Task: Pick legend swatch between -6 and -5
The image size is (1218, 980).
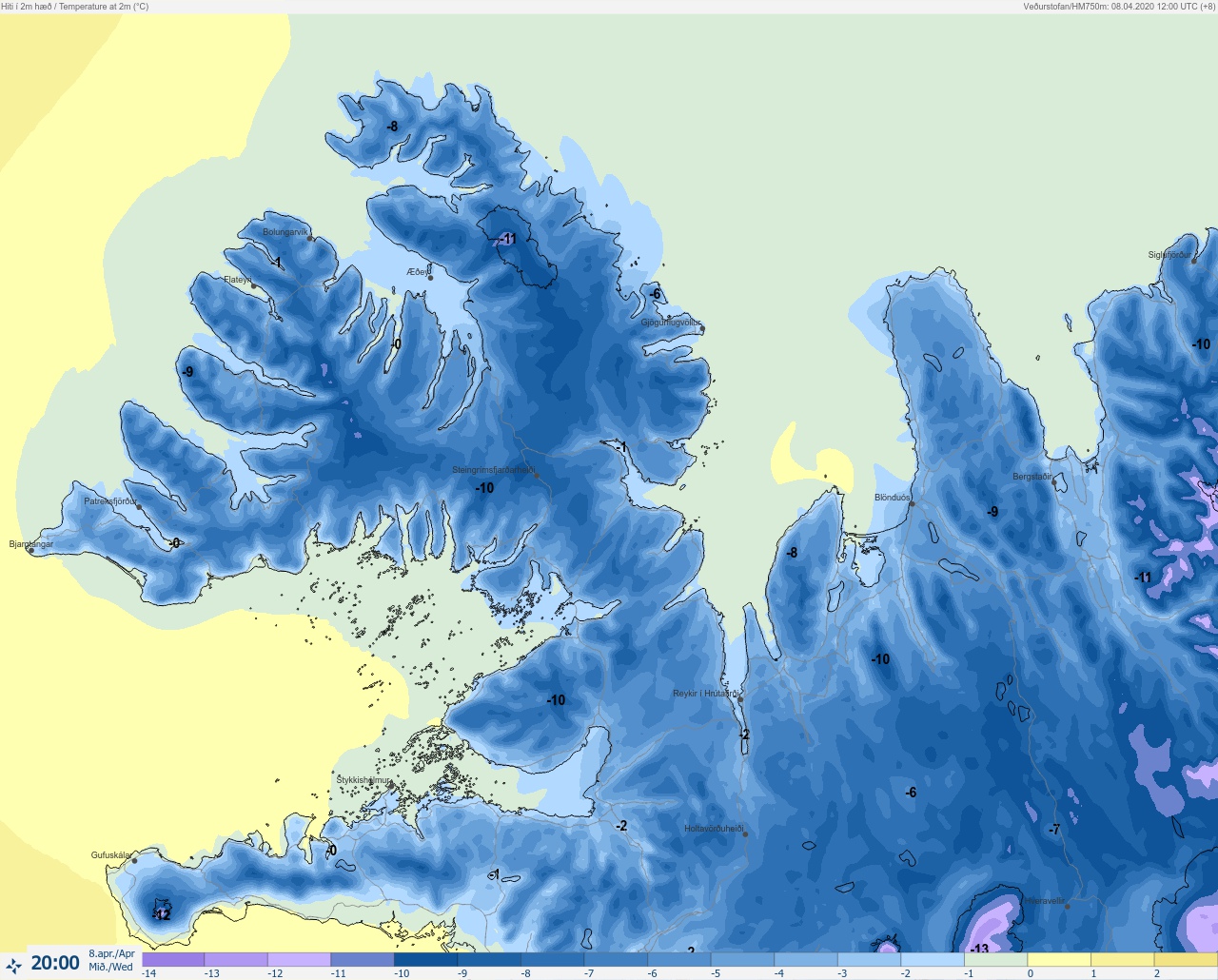Action: tap(678, 960)
